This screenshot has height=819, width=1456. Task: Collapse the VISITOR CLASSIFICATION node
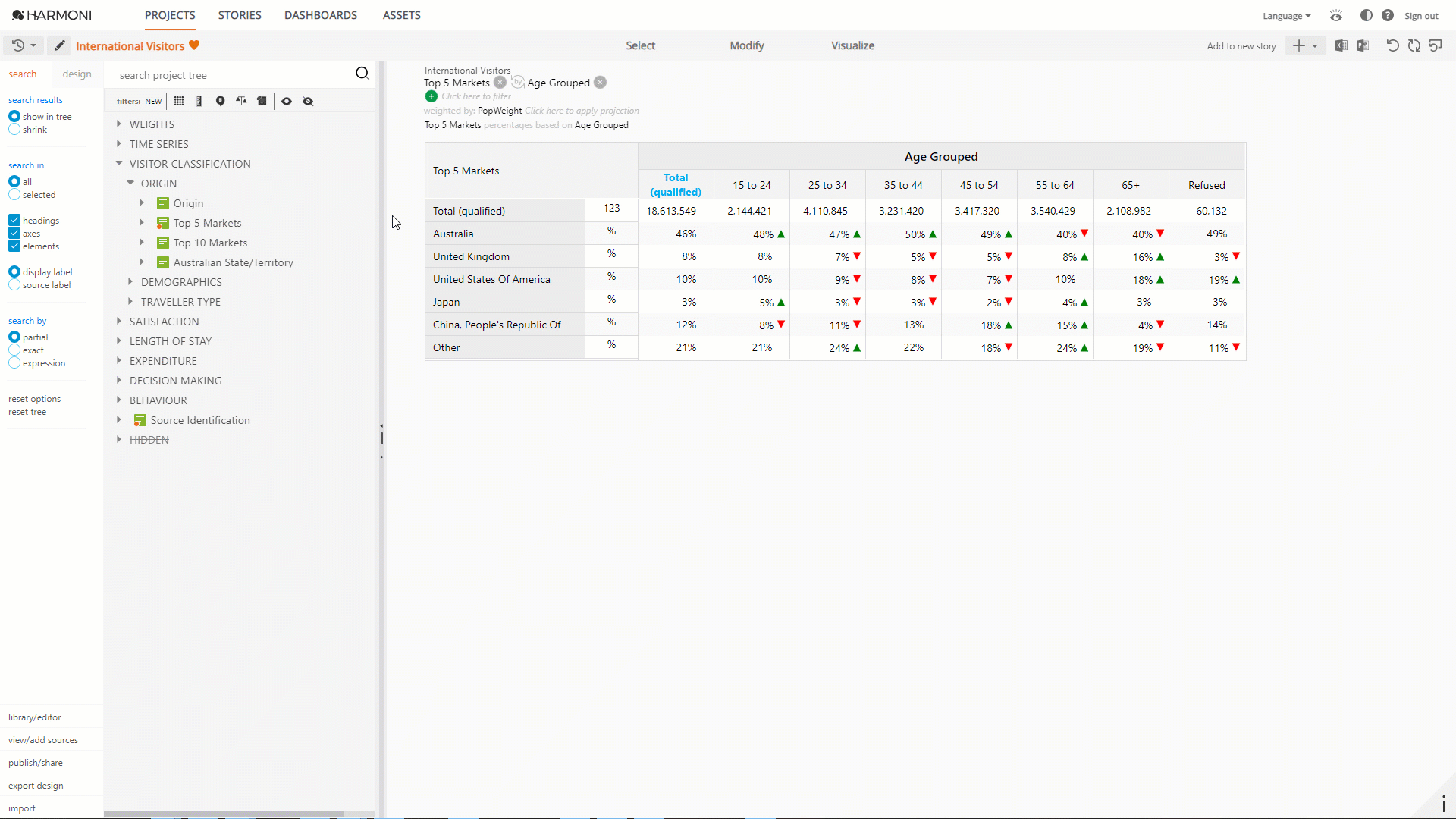(x=119, y=163)
